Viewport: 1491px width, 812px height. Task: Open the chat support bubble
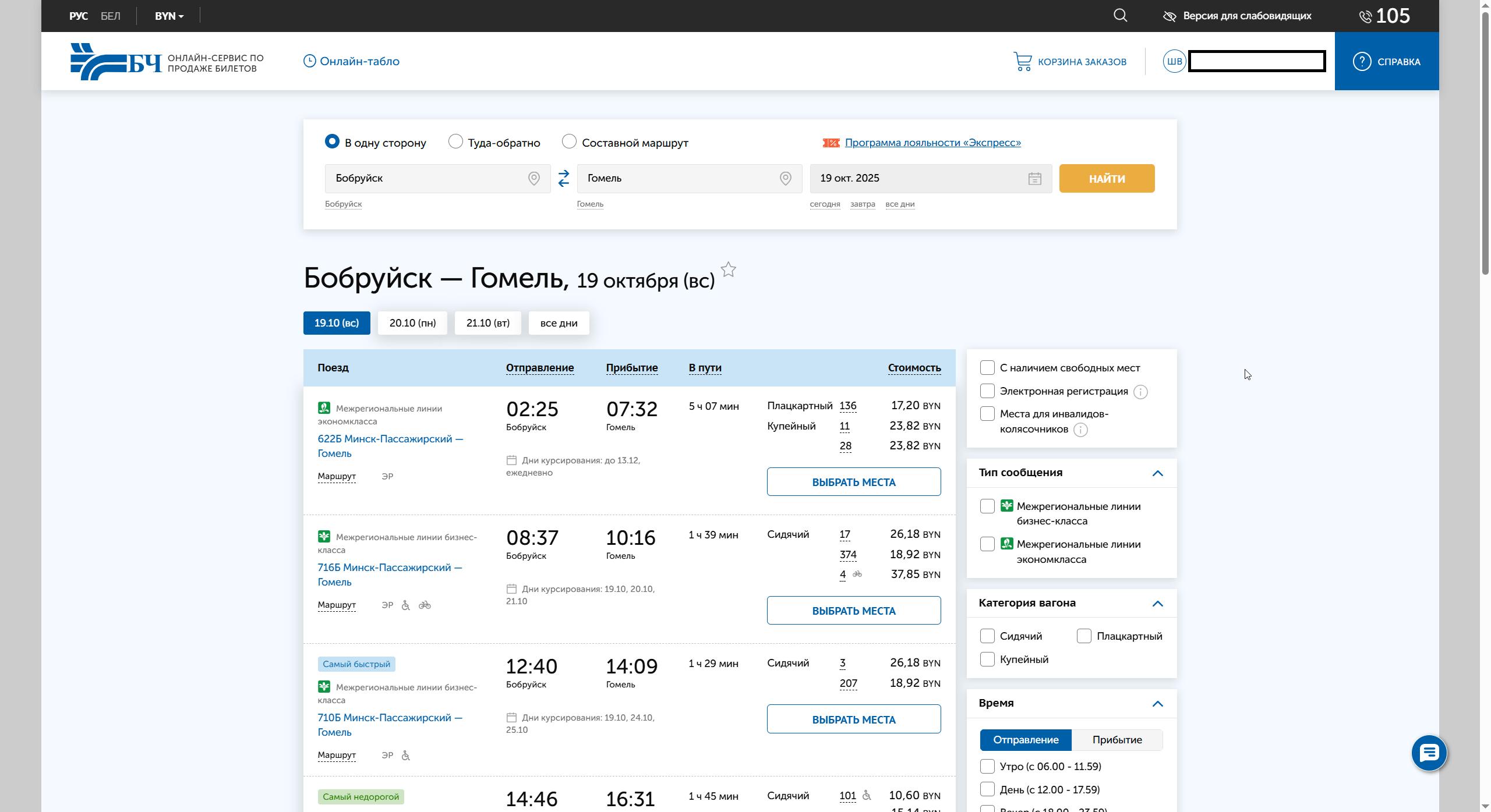tap(1429, 753)
